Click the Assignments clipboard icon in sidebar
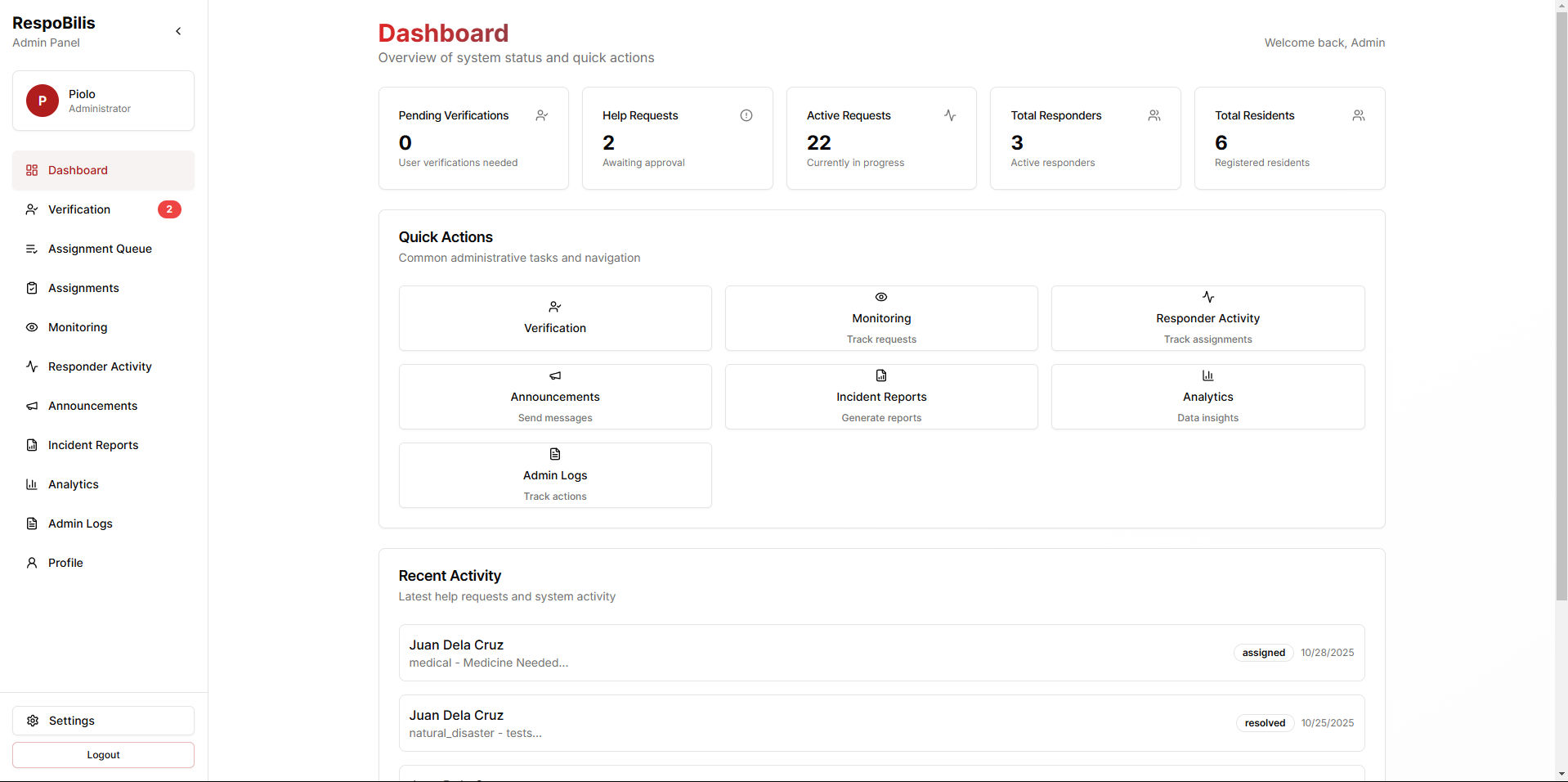Image resolution: width=1568 pixels, height=782 pixels. tap(32, 288)
